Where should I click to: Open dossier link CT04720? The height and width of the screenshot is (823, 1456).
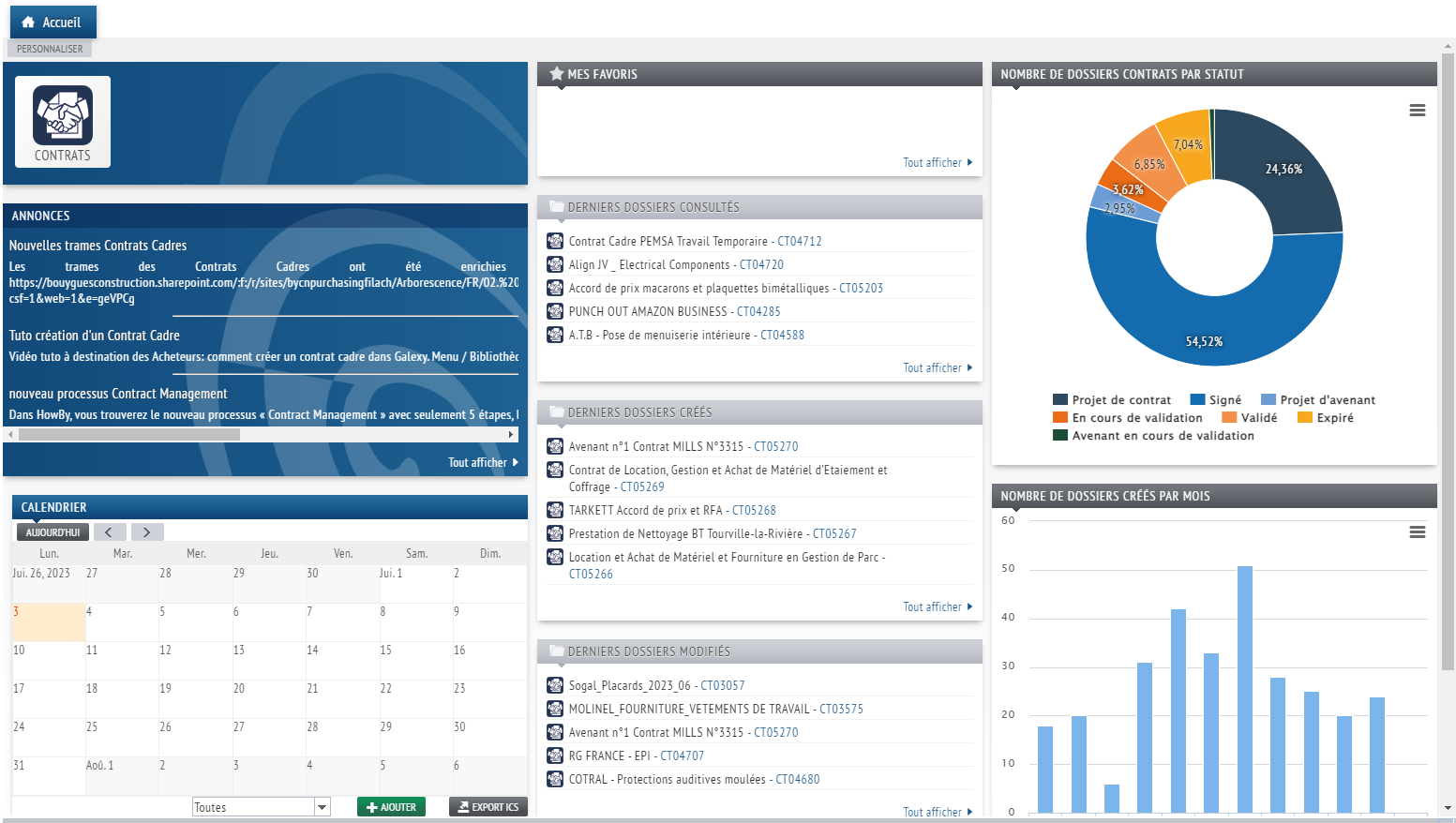tap(761, 265)
